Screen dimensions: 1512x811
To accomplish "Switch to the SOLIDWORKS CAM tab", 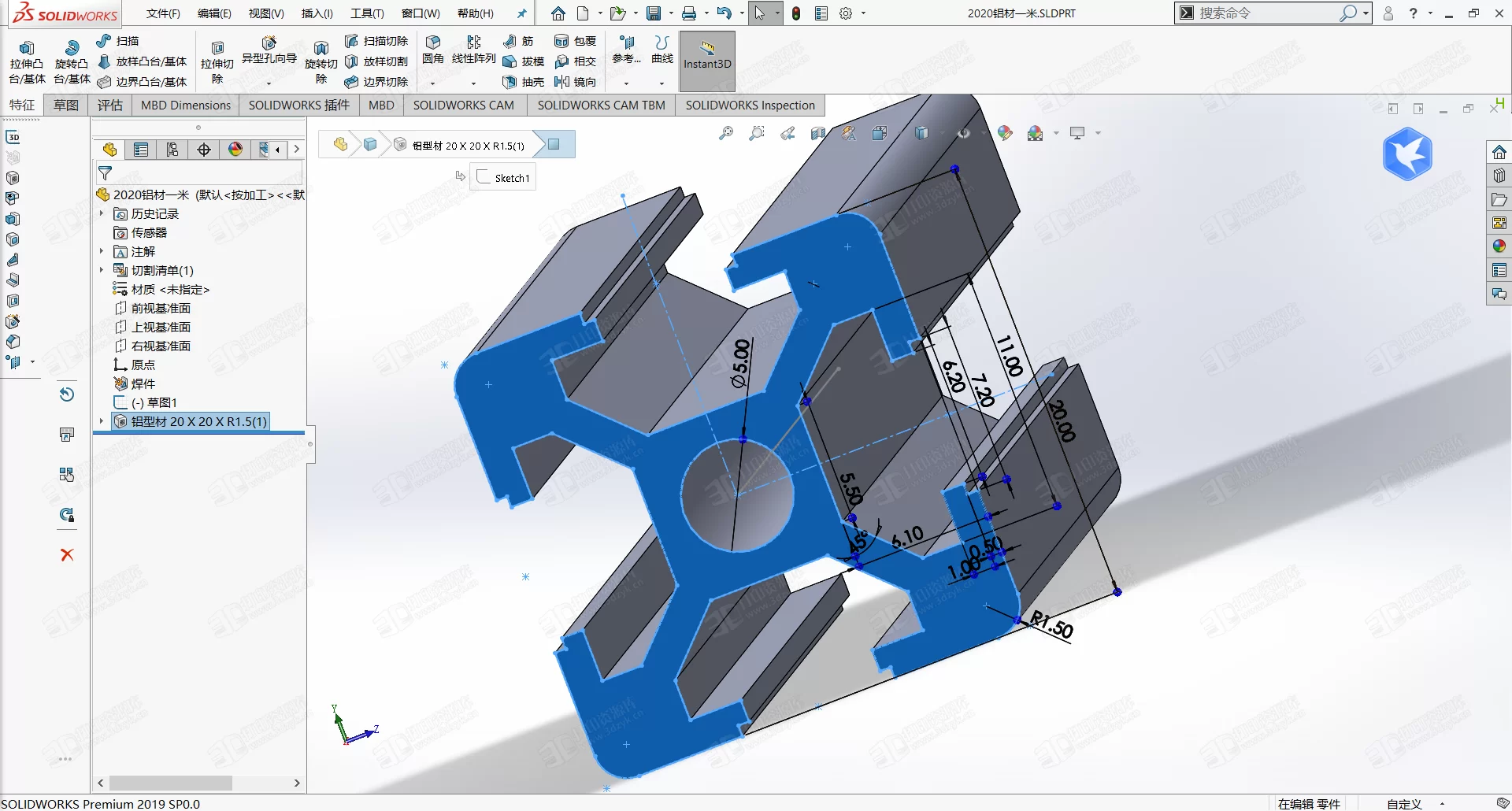I will coord(464,106).
